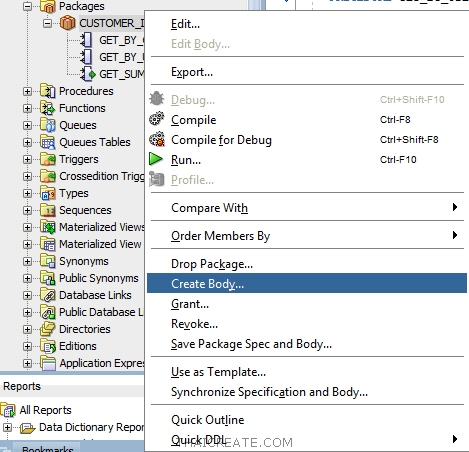Click the Materialized Views folder icon
This screenshot has width=469, height=452.
[48, 227]
